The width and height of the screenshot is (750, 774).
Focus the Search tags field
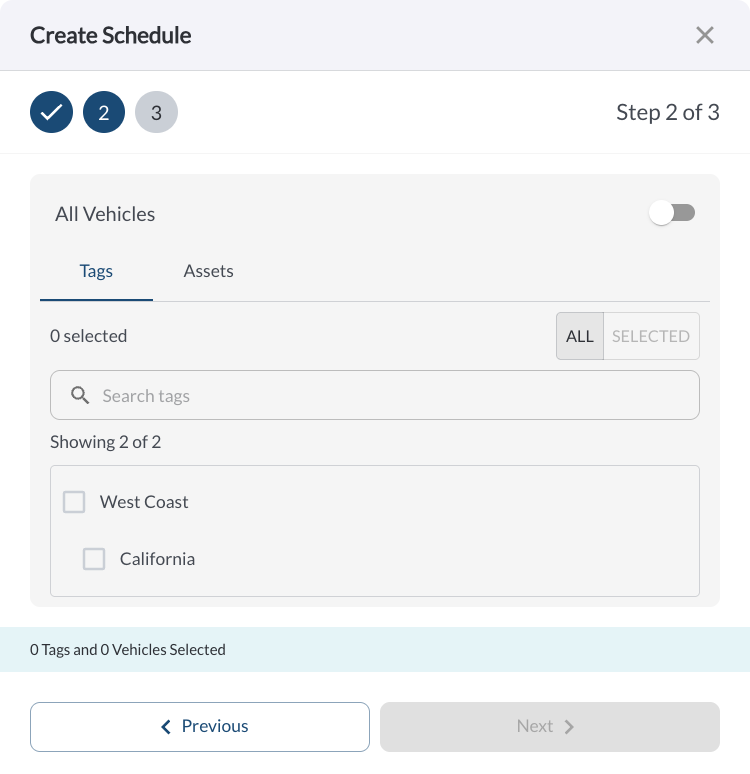point(375,395)
